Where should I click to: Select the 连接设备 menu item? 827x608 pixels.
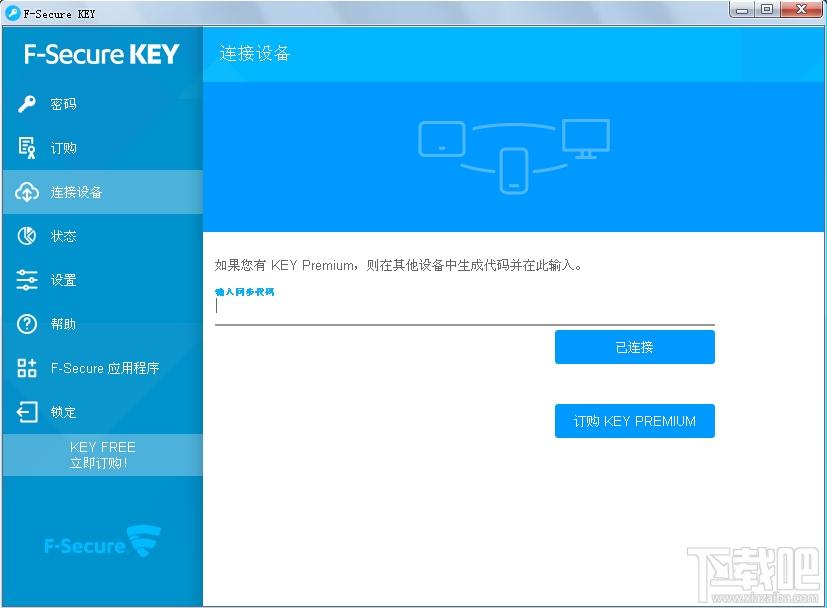coord(103,192)
